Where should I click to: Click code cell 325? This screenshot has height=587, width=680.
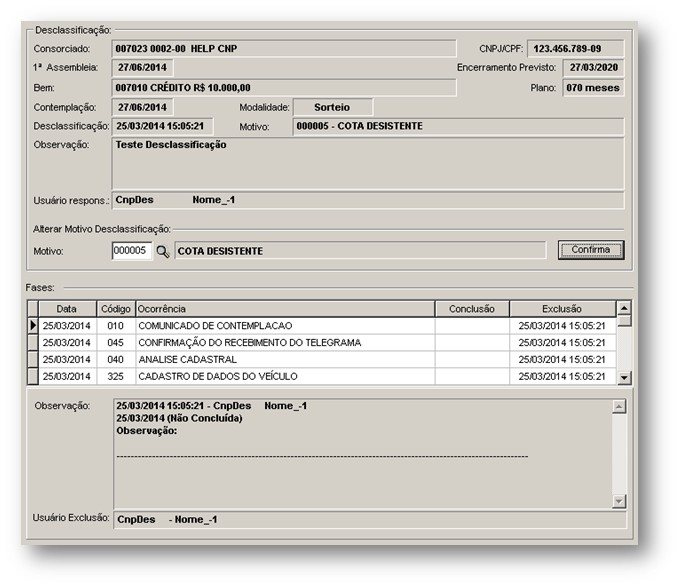[x=116, y=376]
